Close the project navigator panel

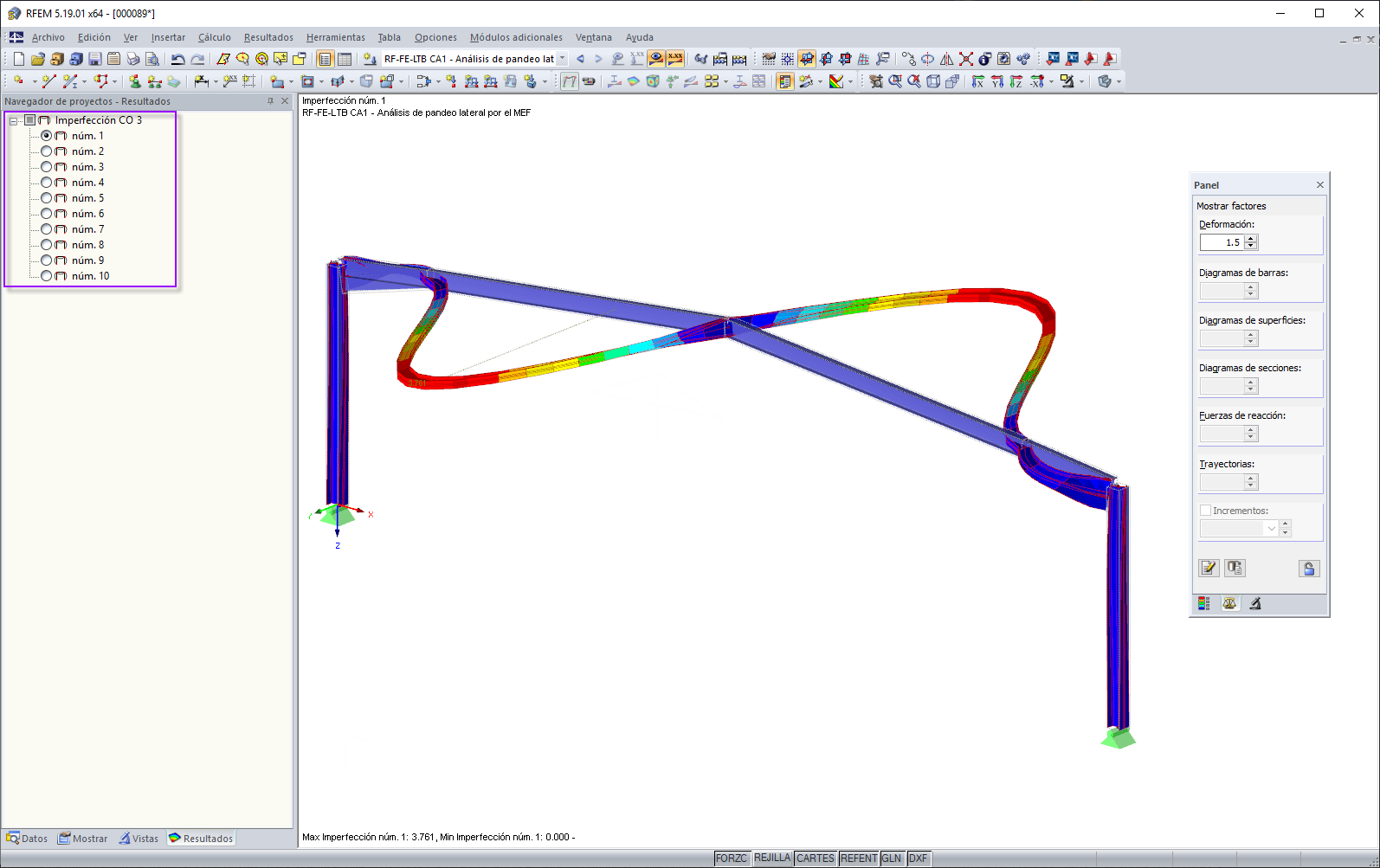click(x=285, y=101)
